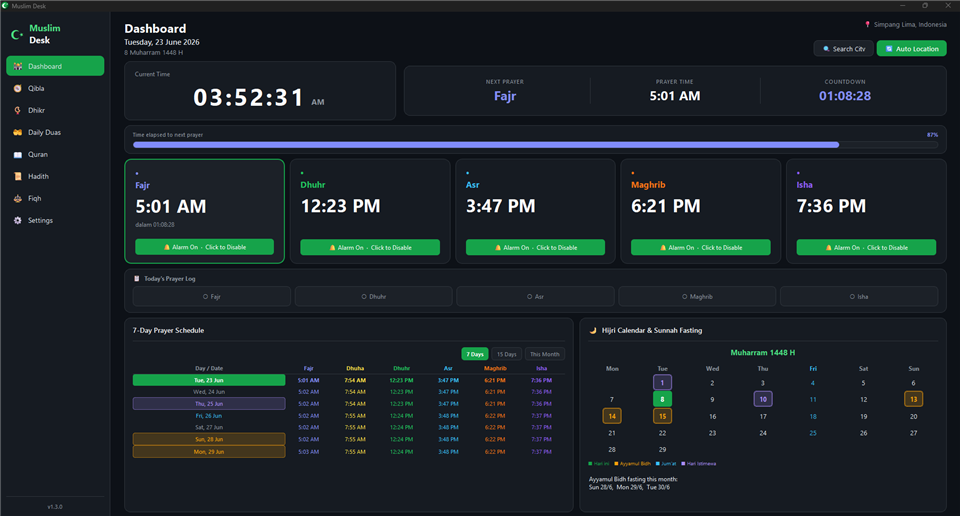The height and width of the screenshot is (516, 960).
Task: Mark Isha as prayed in Today's Prayer Log
Action: 859,296
